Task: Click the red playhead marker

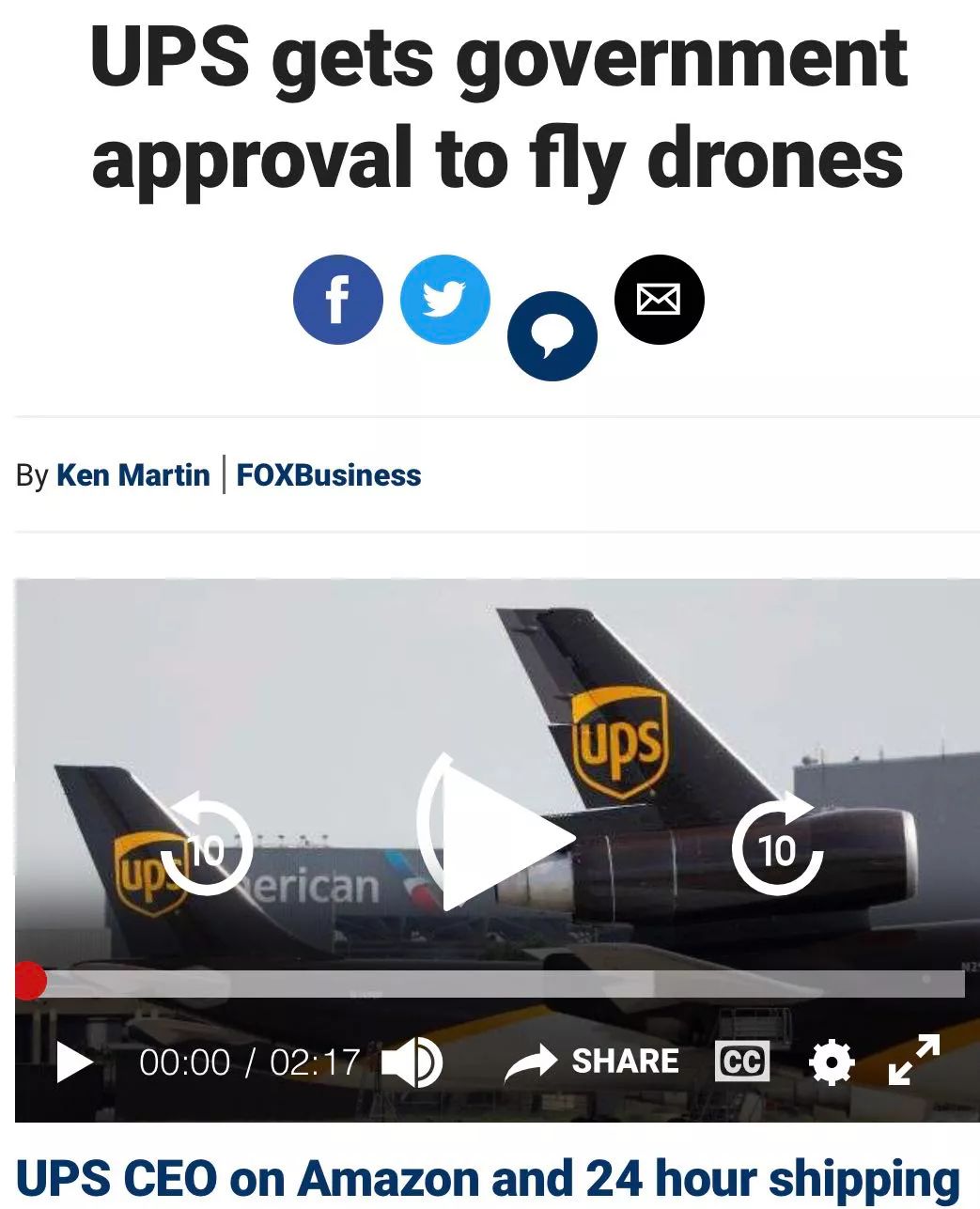Action: pyautogui.click(x=29, y=982)
